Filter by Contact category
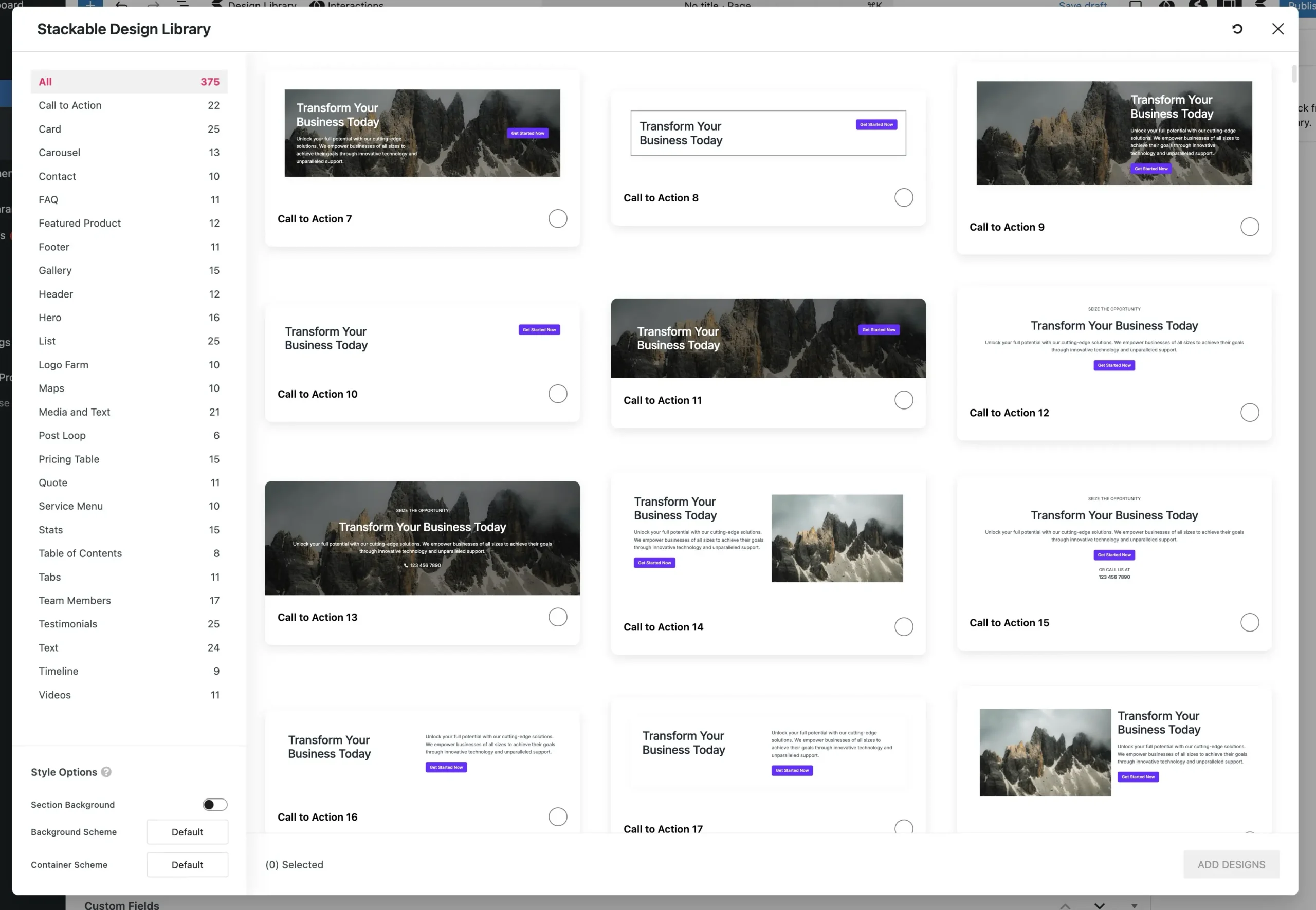 [129, 176]
